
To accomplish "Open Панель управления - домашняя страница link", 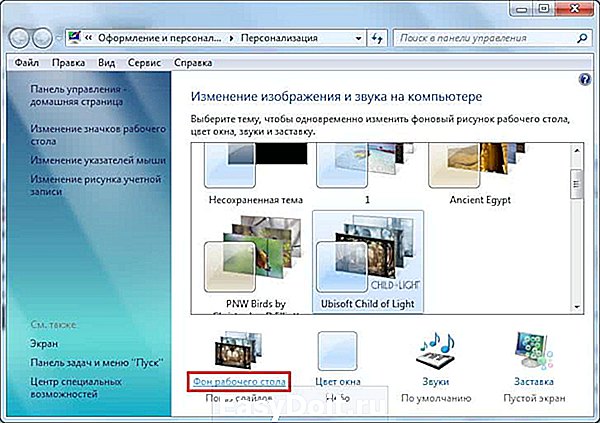I will 78,95.
